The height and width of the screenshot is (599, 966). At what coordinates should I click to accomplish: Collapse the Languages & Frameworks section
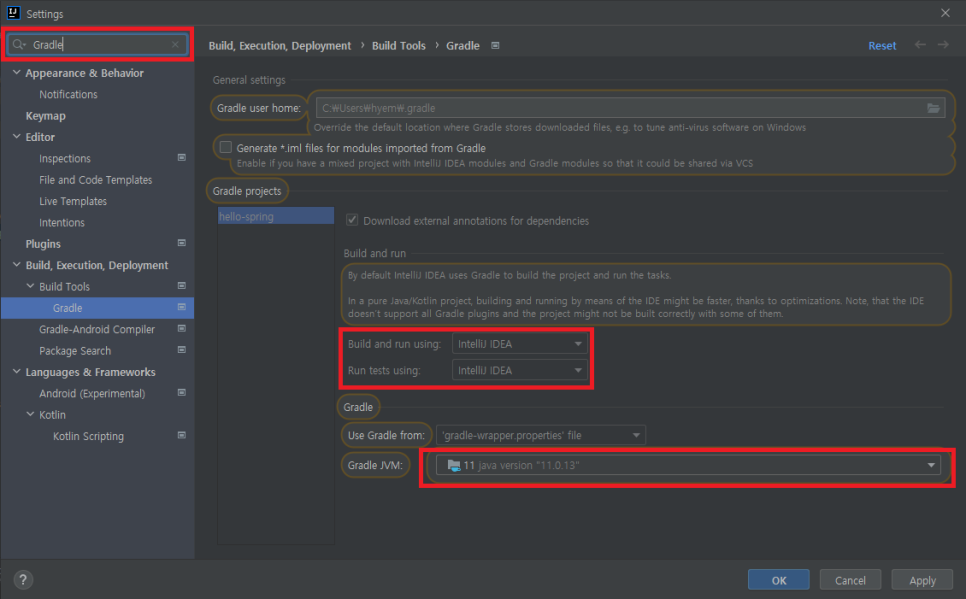click(17, 372)
